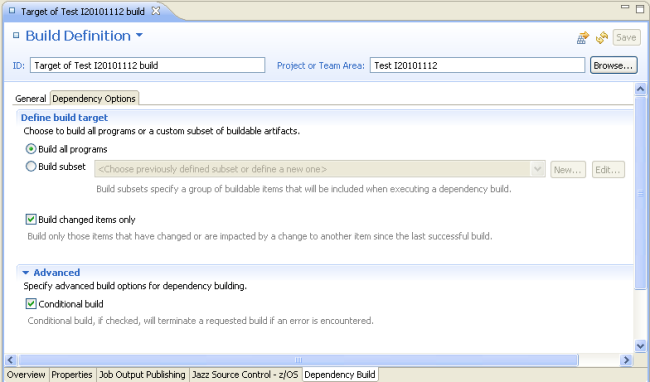Toggle Build changed items only checkbox

31,219
